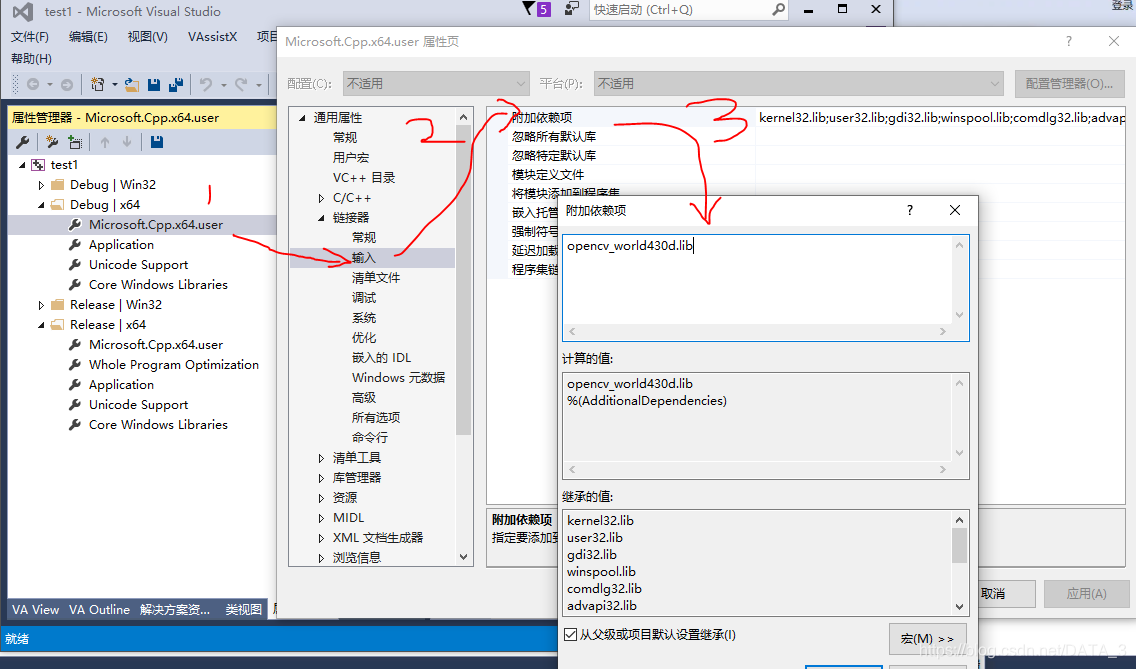The height and width of the screenshot is (669, 1136).
Task: Click the 配置管理器(O)... button
Action: click(1069, 83)
